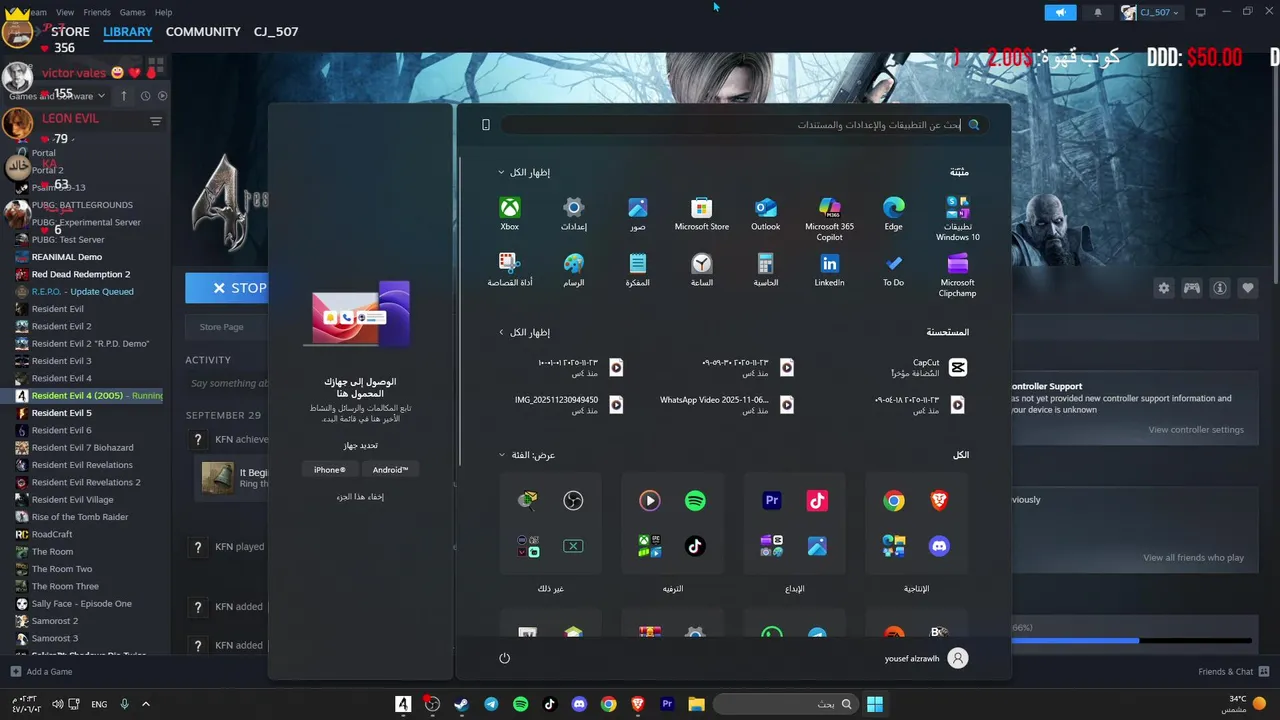Open Discord in the الإنتاجية category

(x=939, y=546)
